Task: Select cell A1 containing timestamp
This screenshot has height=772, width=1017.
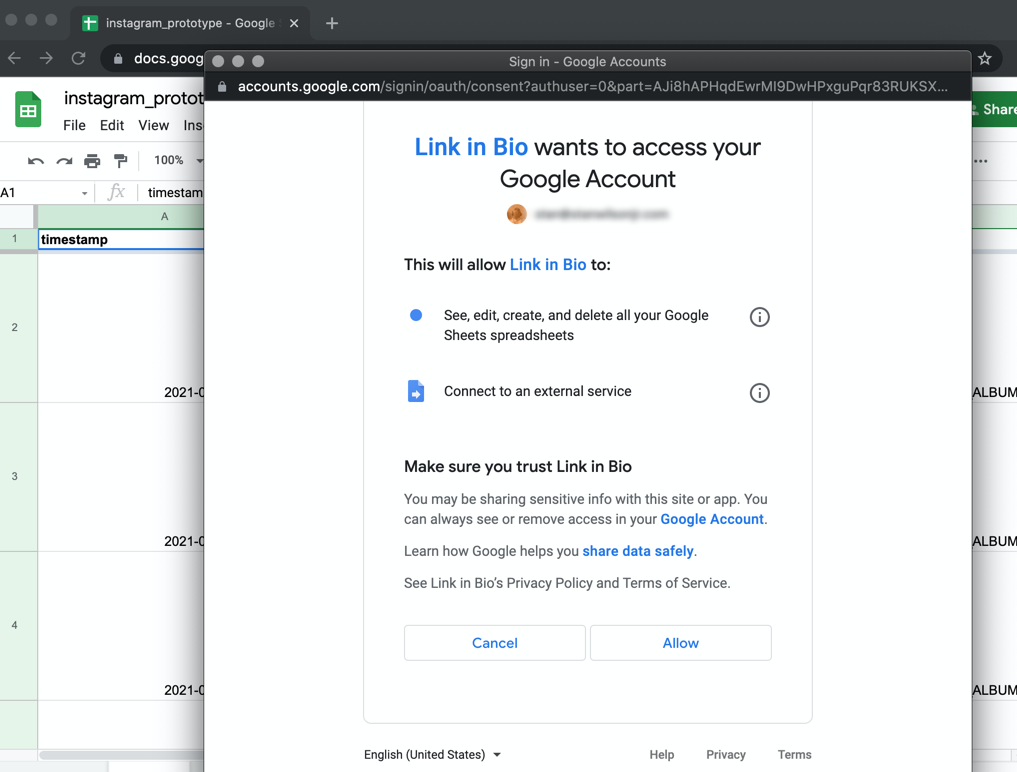Action: tap(120, 240)
